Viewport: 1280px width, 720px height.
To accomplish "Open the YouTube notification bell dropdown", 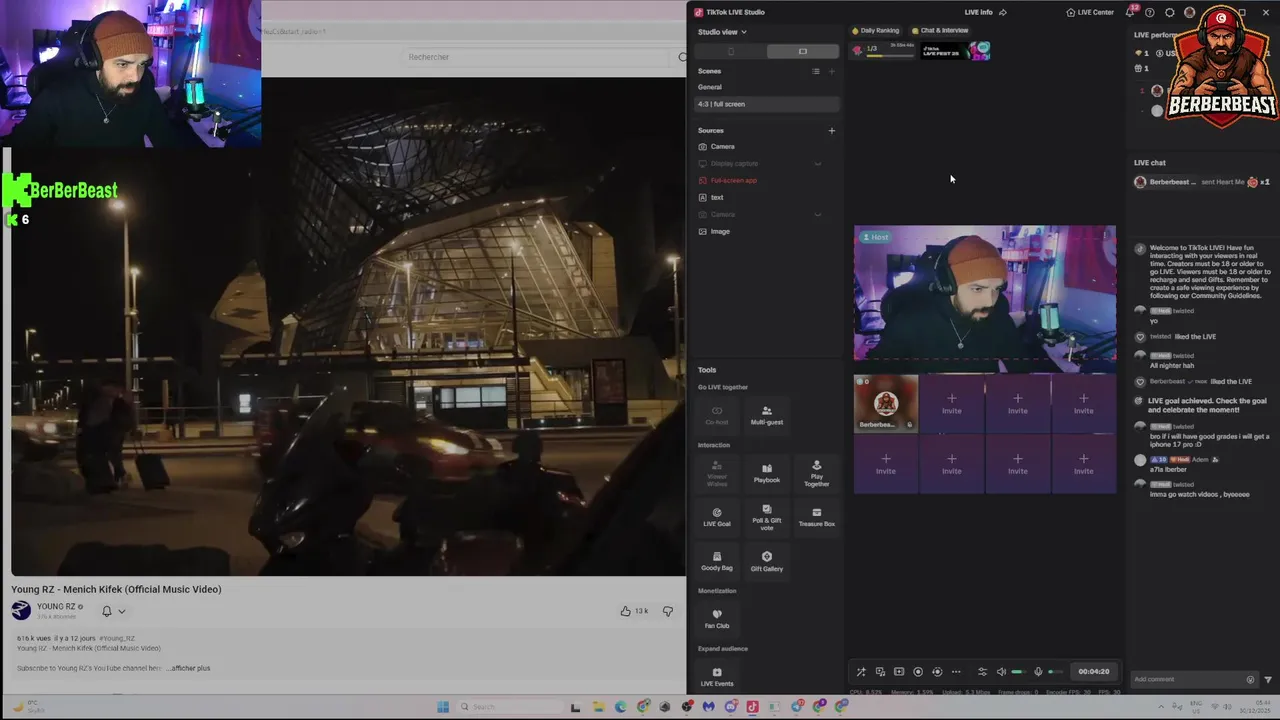I will point(113,611).
